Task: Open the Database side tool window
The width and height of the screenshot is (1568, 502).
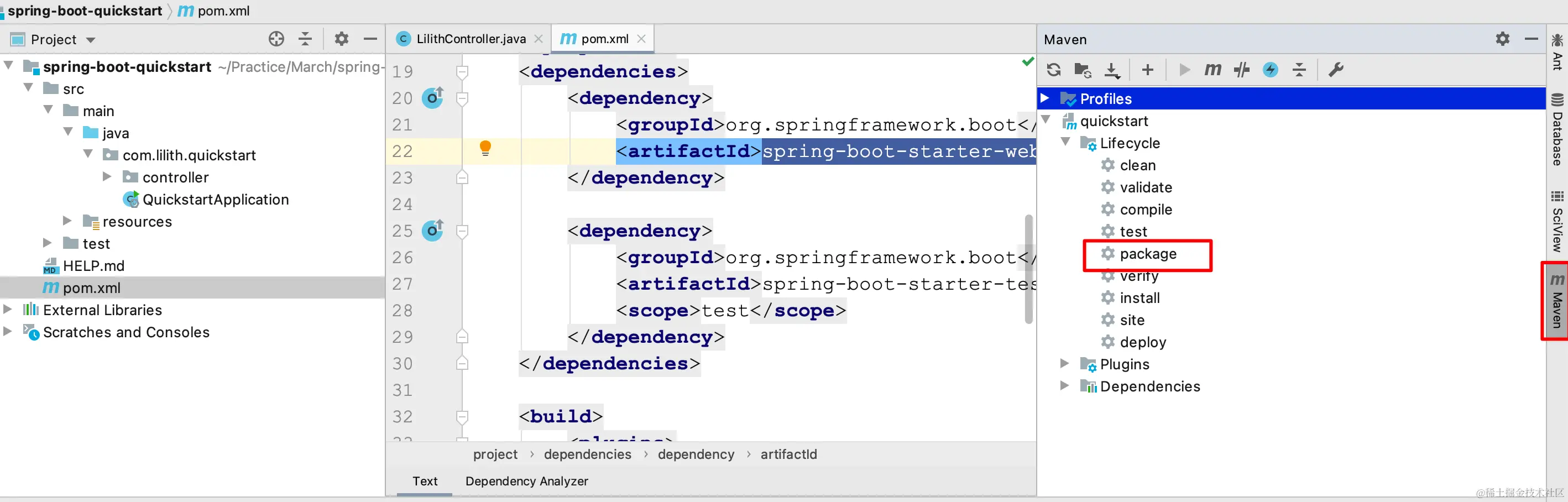Action: tap(1557, 129)
